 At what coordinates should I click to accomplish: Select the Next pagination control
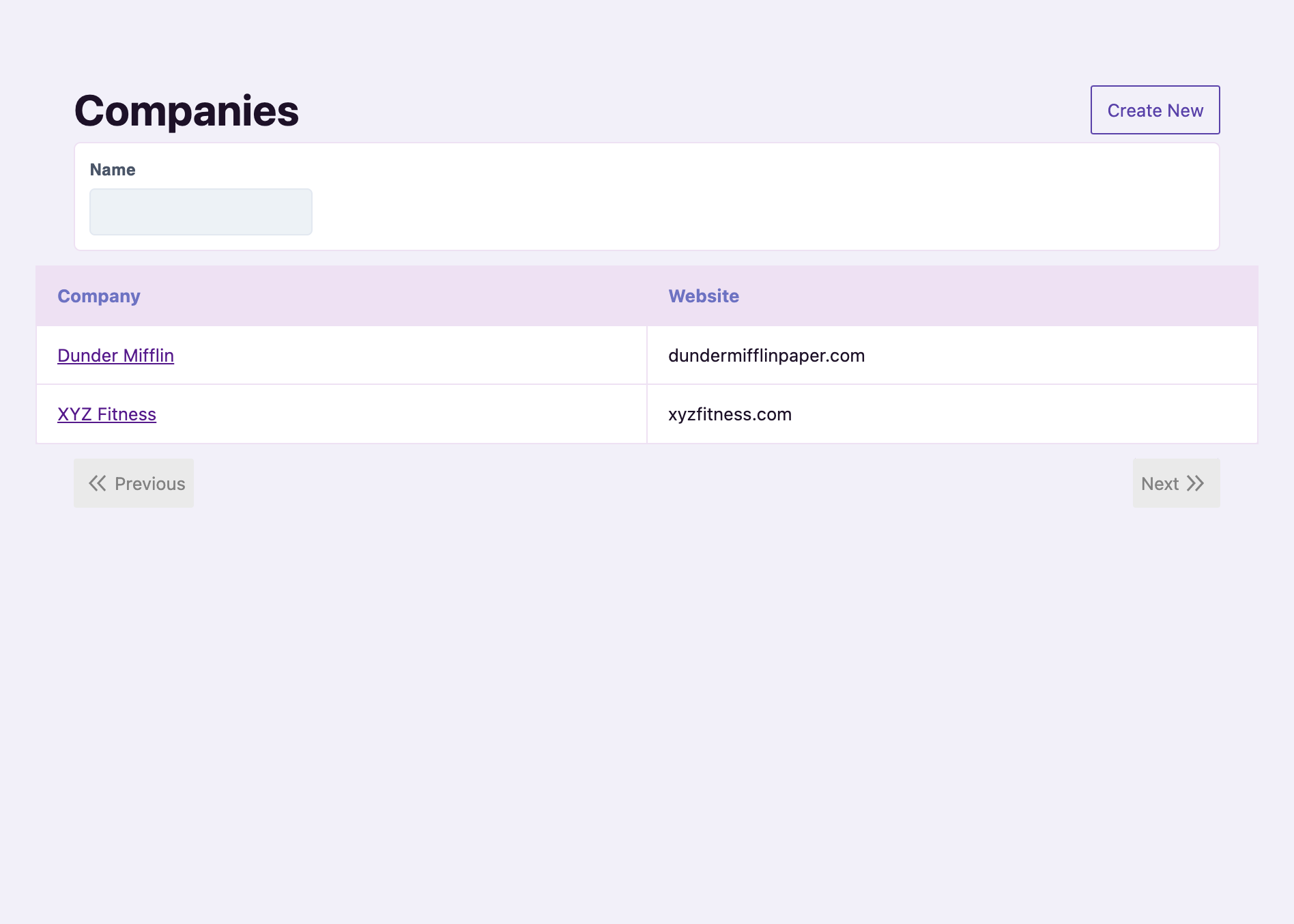[x=1175, y=483]
